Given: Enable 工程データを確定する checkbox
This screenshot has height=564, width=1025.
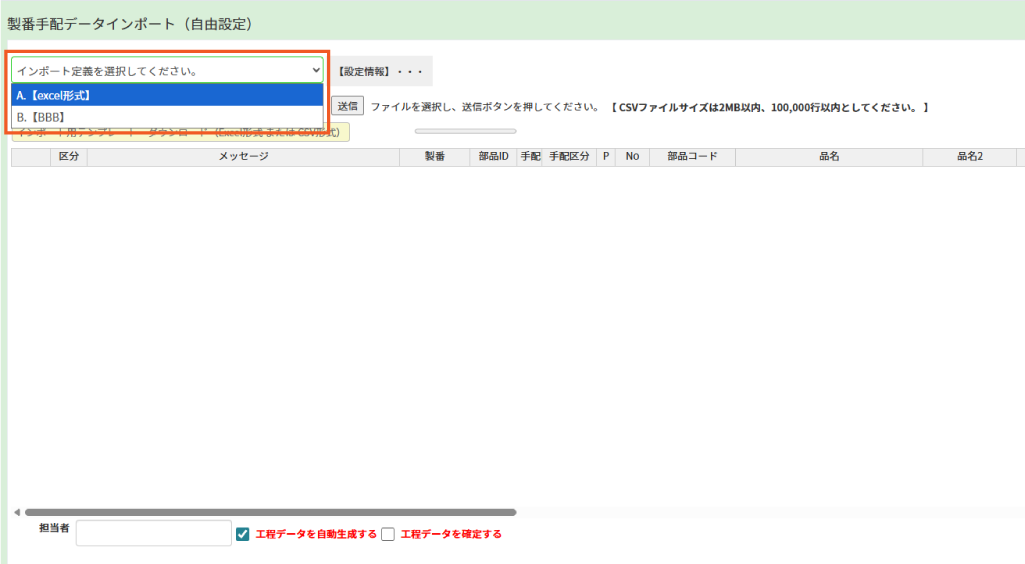Looking at the screenshot, I should [x=388, y=534].
